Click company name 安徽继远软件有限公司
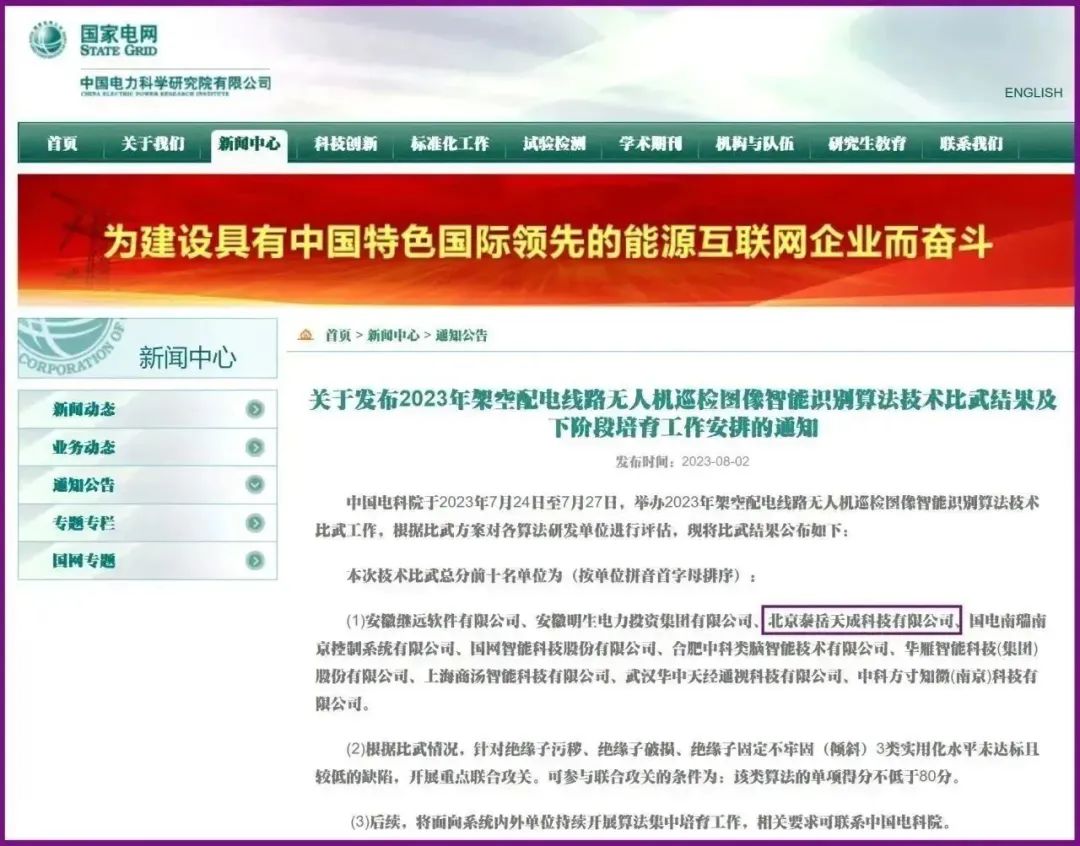The image size is (1080, 846). (x=442, y=621)
